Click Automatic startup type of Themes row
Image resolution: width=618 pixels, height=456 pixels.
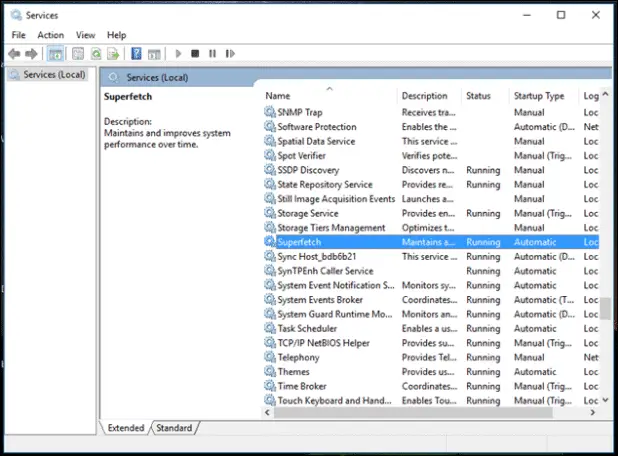point(535,372)
